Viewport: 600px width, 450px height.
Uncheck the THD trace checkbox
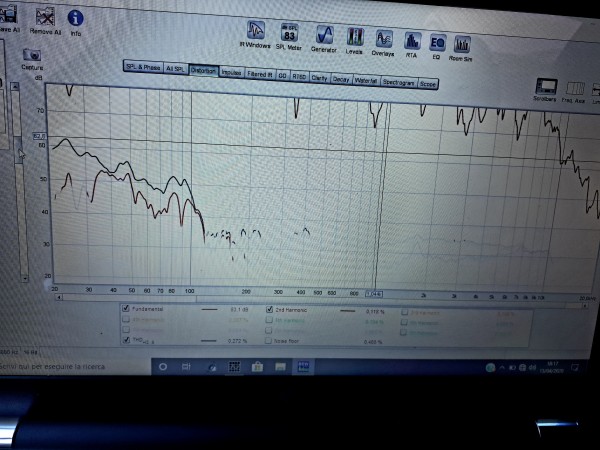pyautogui.click(x=126, y=340)
